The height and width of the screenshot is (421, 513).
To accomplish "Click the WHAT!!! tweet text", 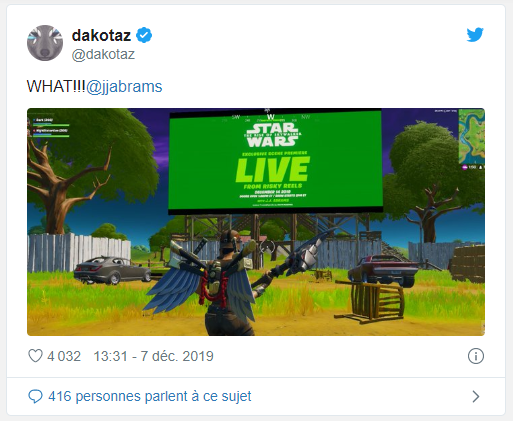I will [56, 86].
